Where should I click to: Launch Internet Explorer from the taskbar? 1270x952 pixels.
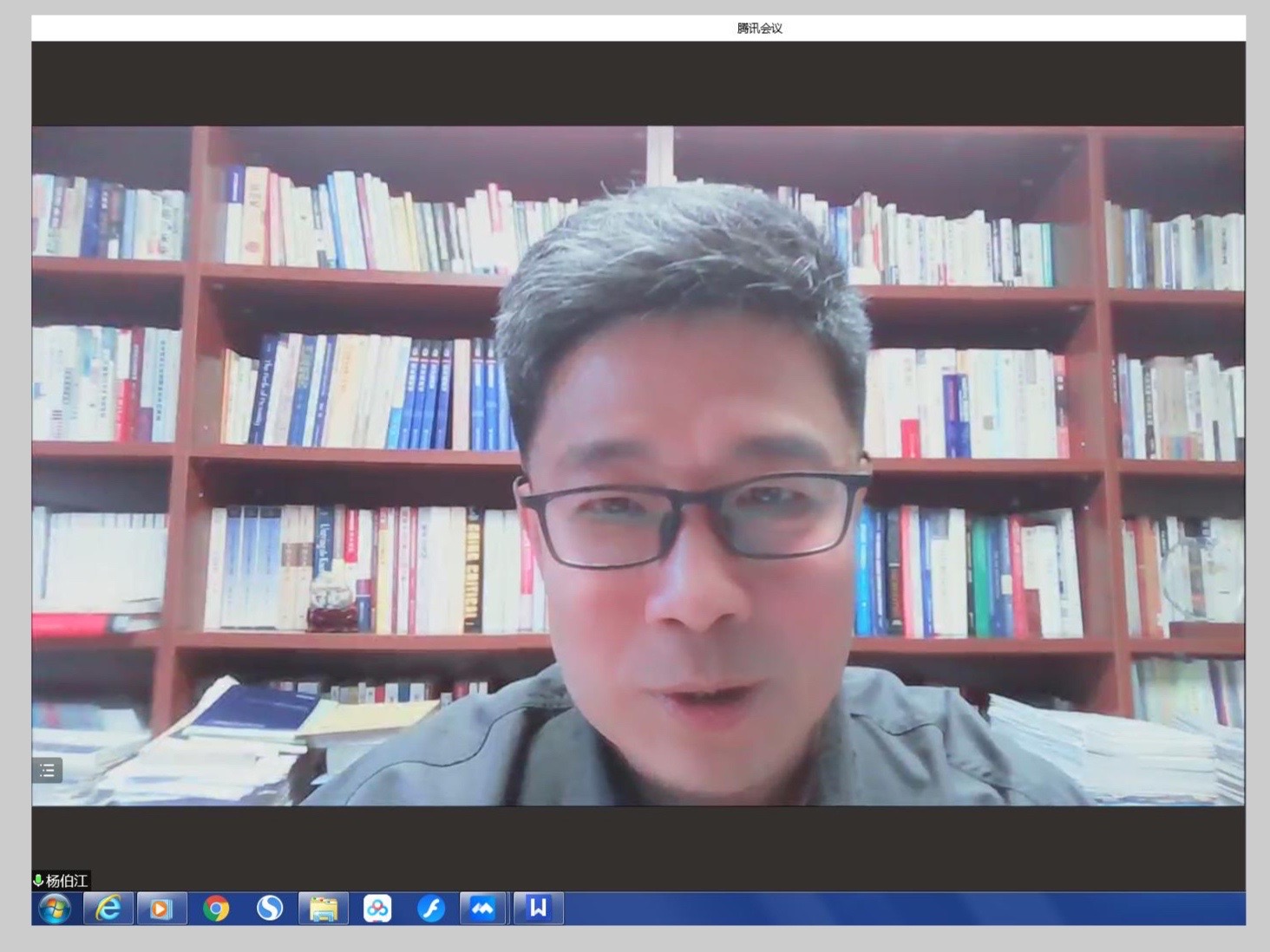pos(108,909)
